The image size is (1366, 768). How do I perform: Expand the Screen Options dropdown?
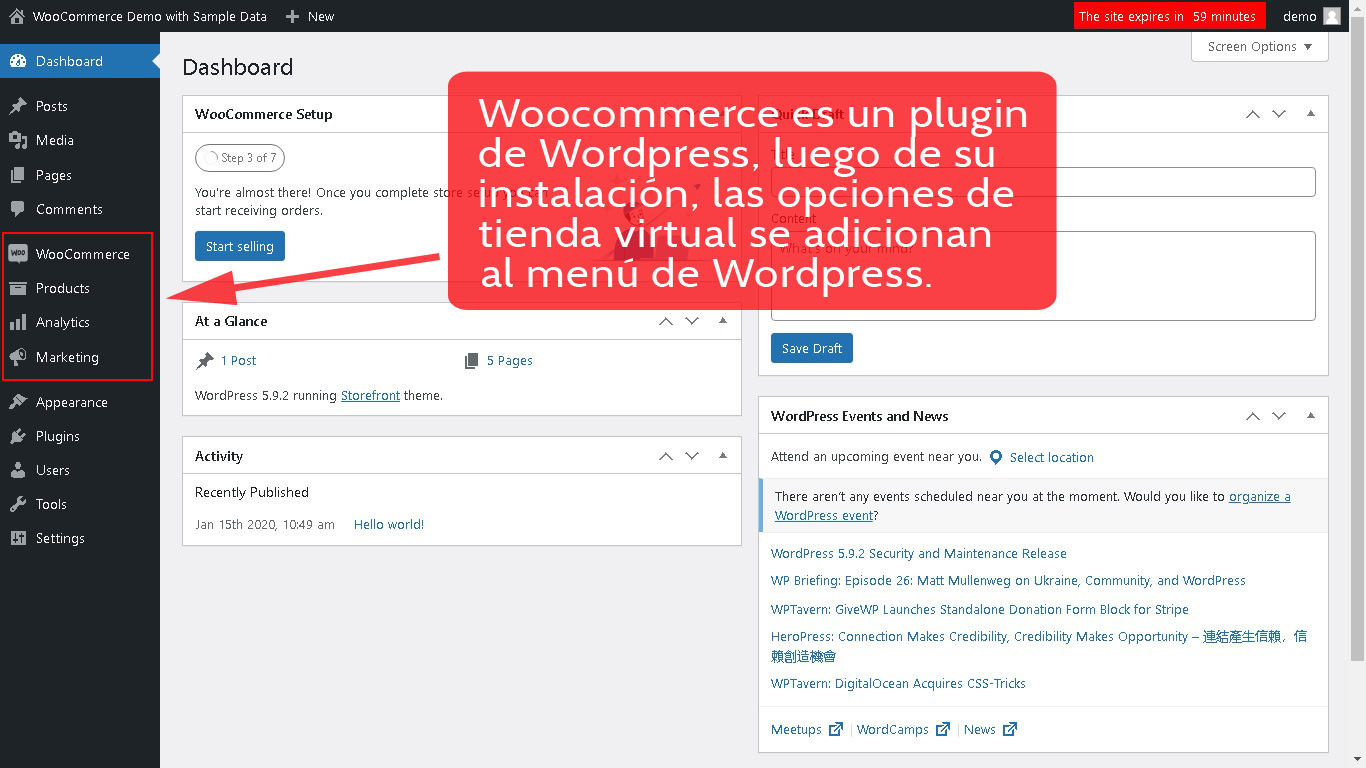1259,47
